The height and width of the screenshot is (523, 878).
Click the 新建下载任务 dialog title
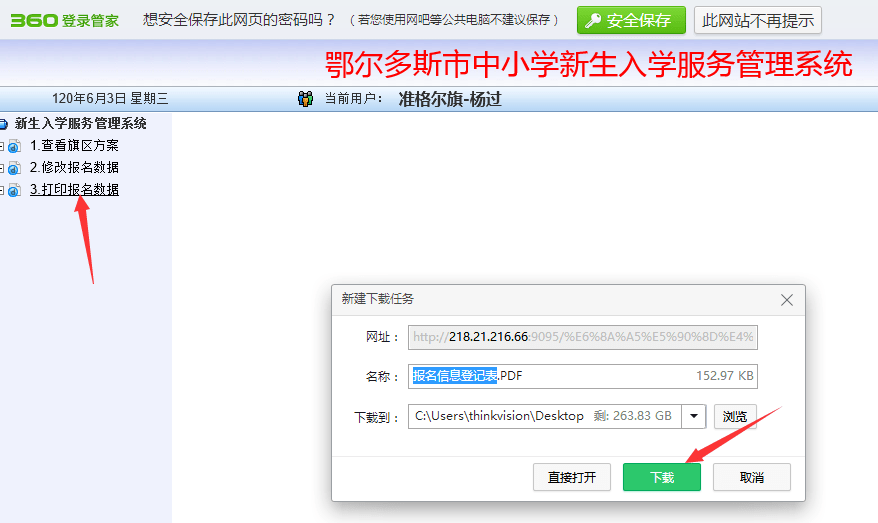(377, 299)
